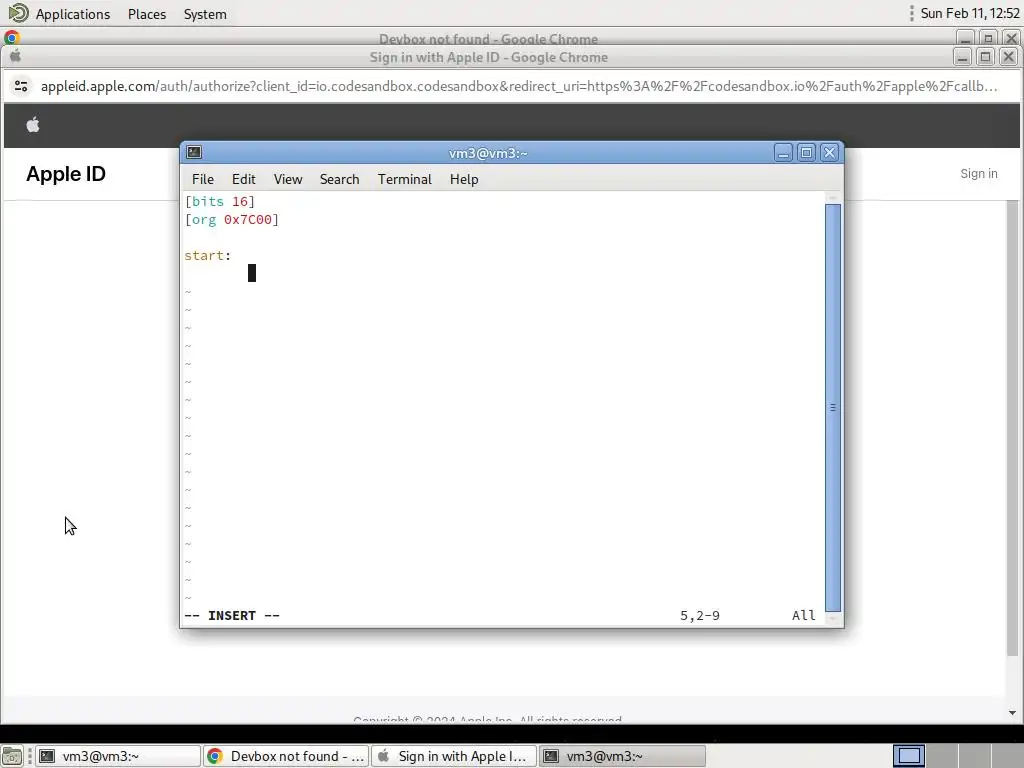Open the terminal Edit menu
This screenshot has width=1024, height=768.
pyautogui.click(x=244, y=179)
